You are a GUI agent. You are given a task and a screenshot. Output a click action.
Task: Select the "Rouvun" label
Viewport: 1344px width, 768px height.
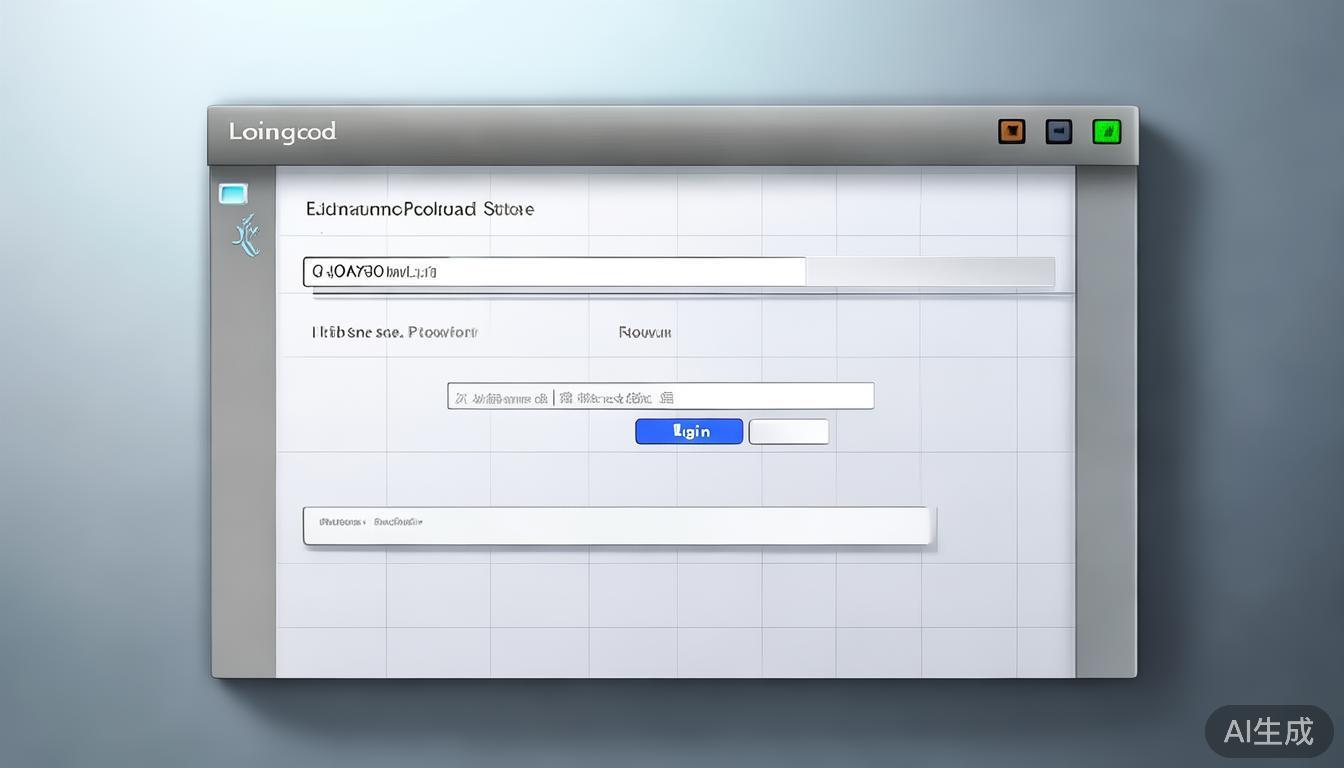click(x=645, y=332)
